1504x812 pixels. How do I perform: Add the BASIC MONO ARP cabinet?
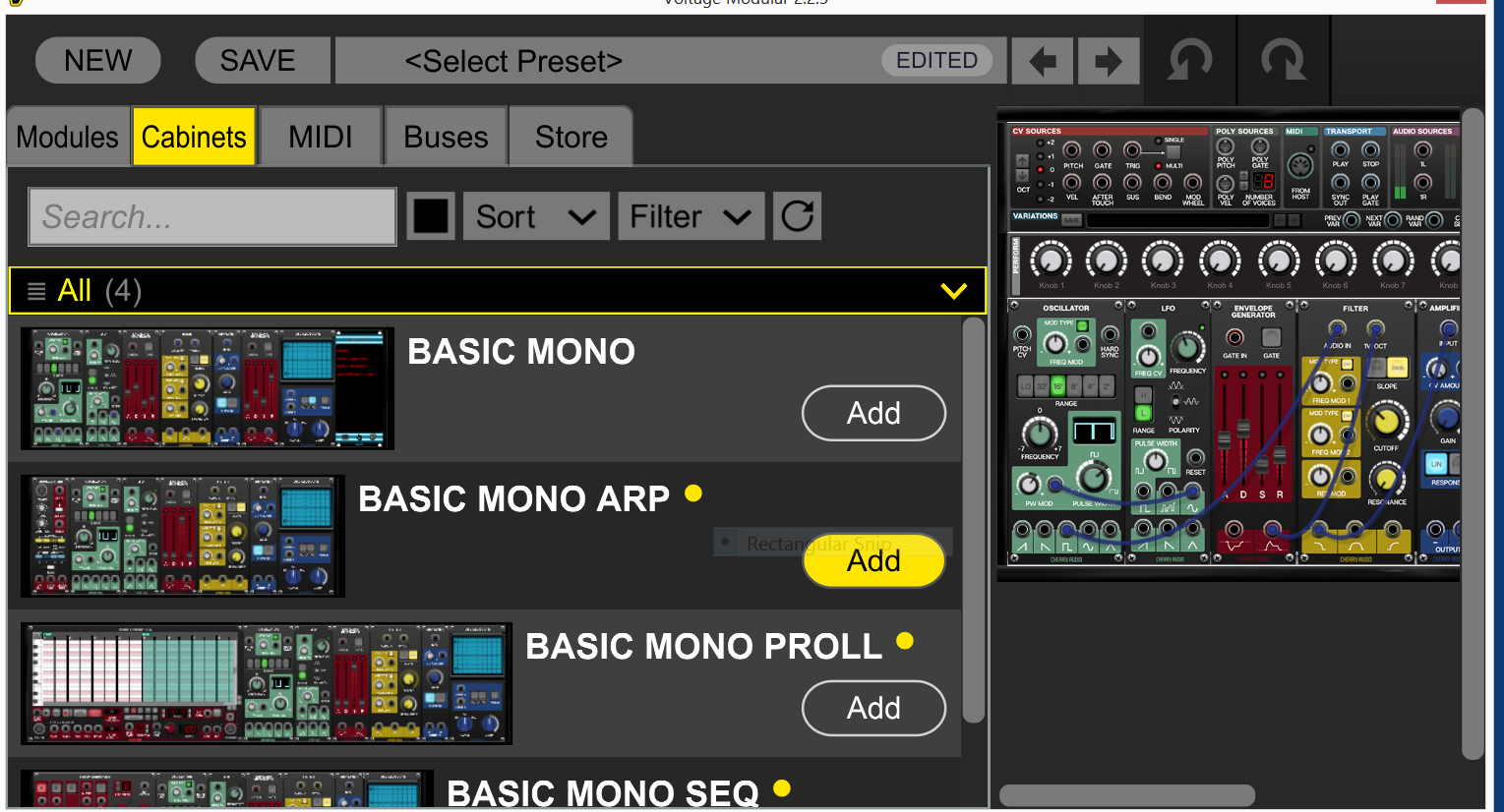pyautogui.click(x=873, y=560)
